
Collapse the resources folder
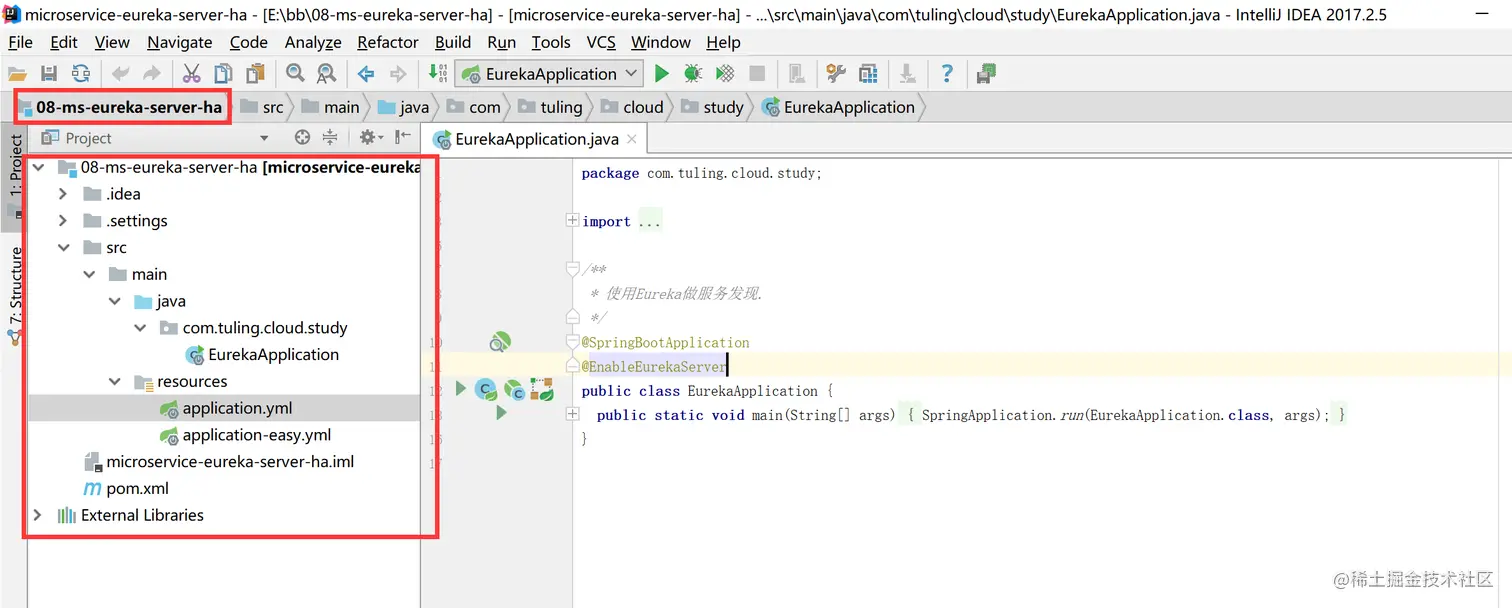tap(114, 381)
